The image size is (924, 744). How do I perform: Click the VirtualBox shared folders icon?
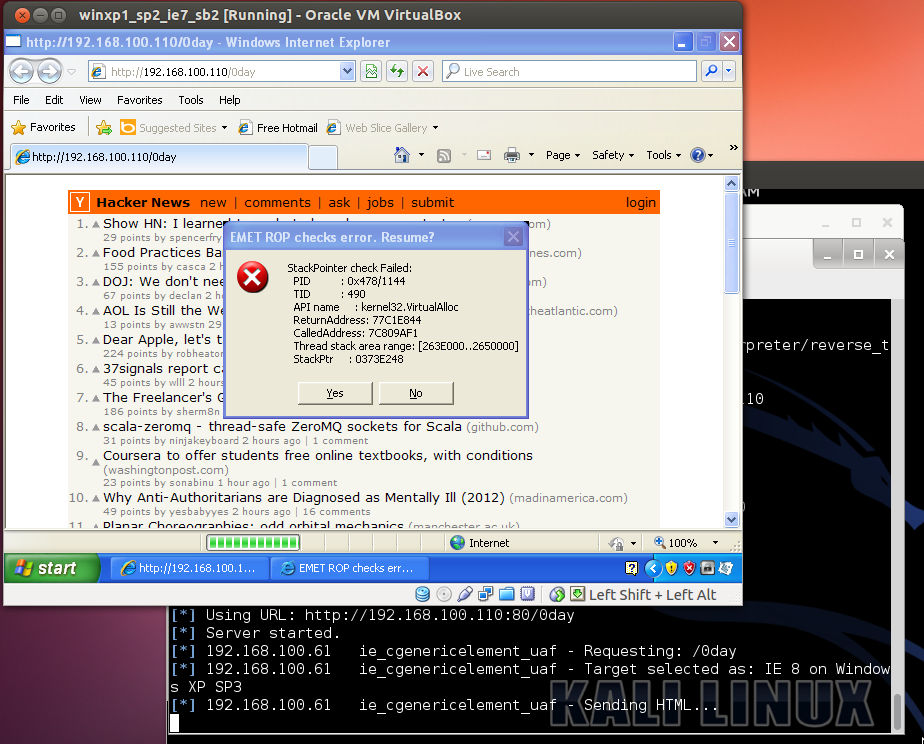pyautogui.click(x=507, y=594)
